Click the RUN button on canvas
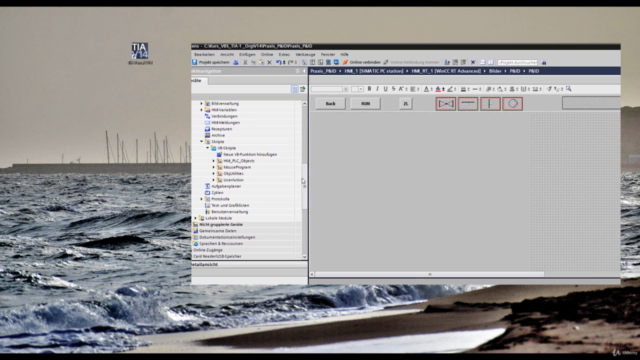640x360 pixels. point(365,104)
